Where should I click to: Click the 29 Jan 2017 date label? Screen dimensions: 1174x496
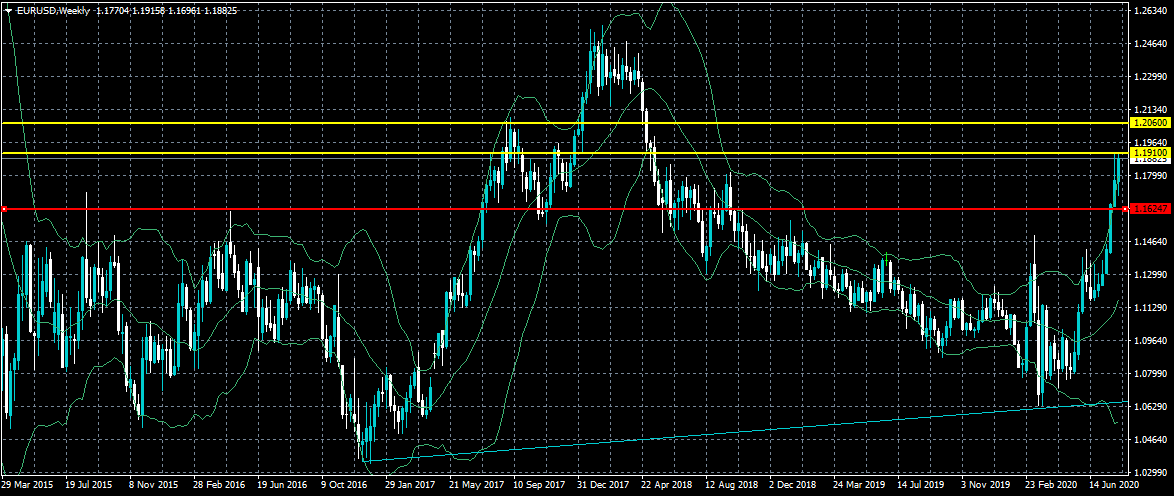tap(410, 486)
